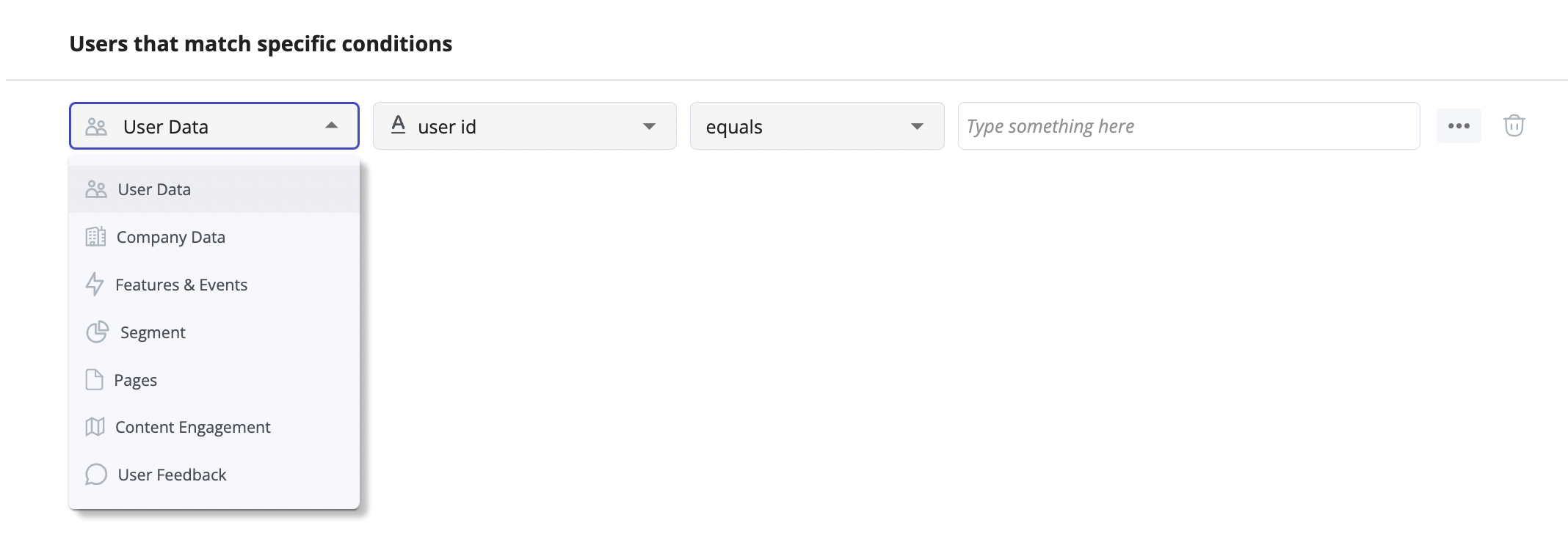This screenshot has height=537, width=1568.
Task: Click the page icon beside Pages
Action: pyautogui.click(x=96, y=379)
